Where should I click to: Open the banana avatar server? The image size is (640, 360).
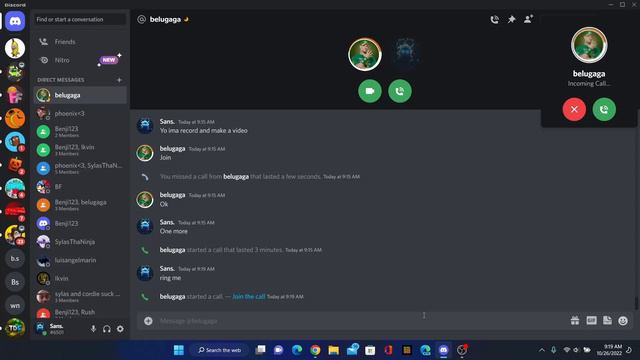[x=15, y=48]
